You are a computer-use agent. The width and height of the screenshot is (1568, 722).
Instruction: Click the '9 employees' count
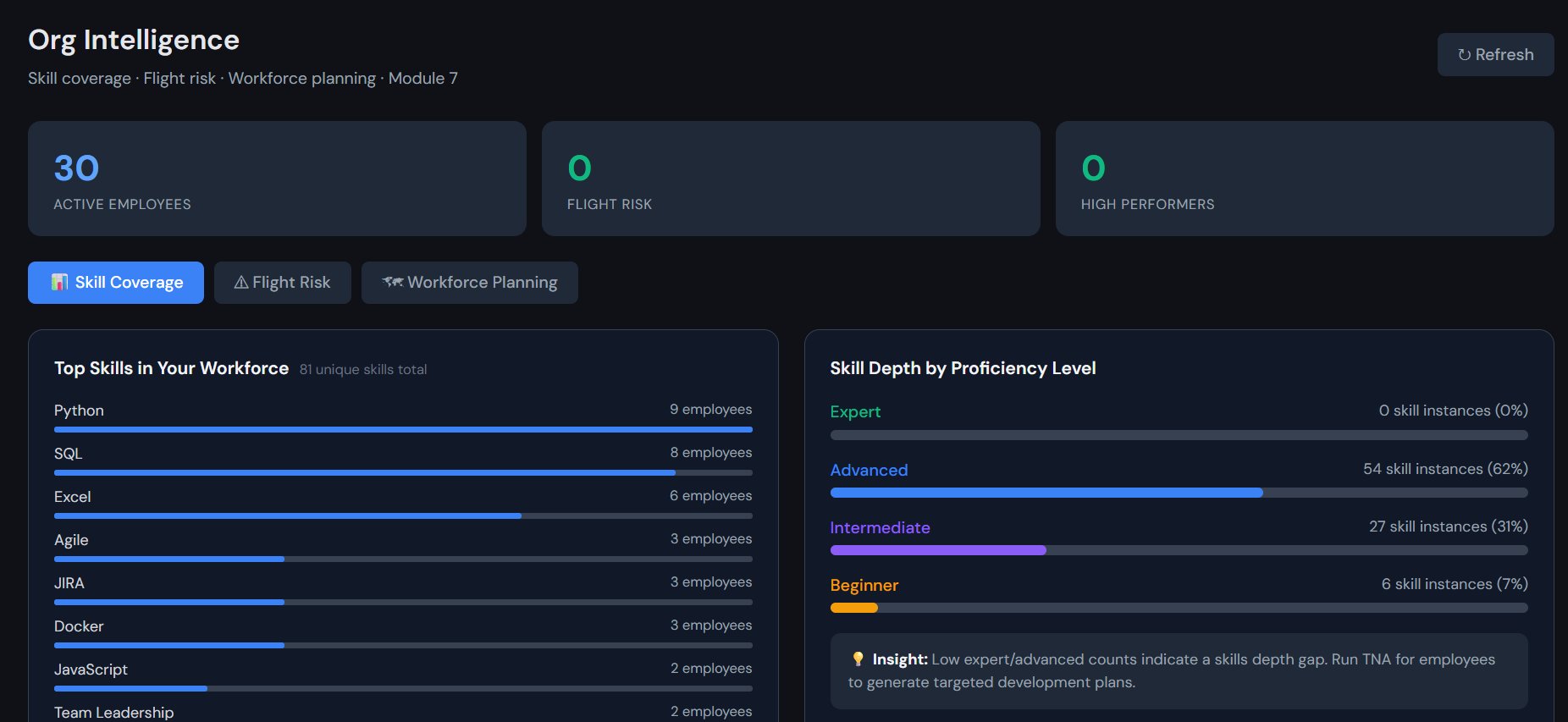[x=711, y=410]
